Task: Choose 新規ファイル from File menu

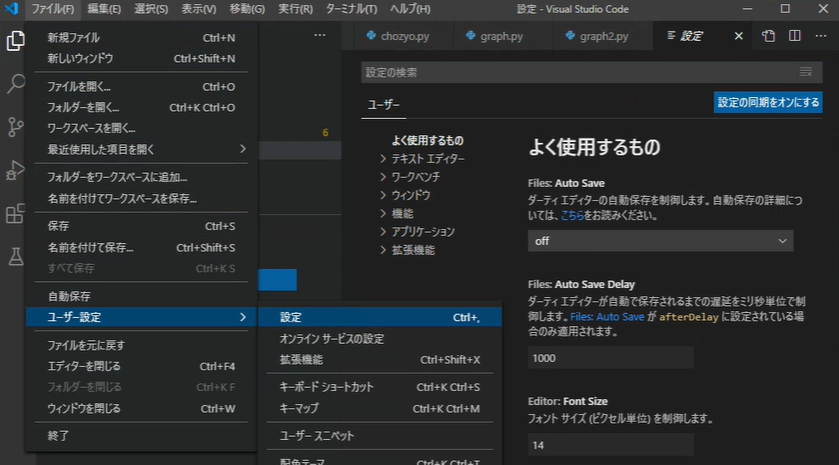Action: click(x=141, y=38)
